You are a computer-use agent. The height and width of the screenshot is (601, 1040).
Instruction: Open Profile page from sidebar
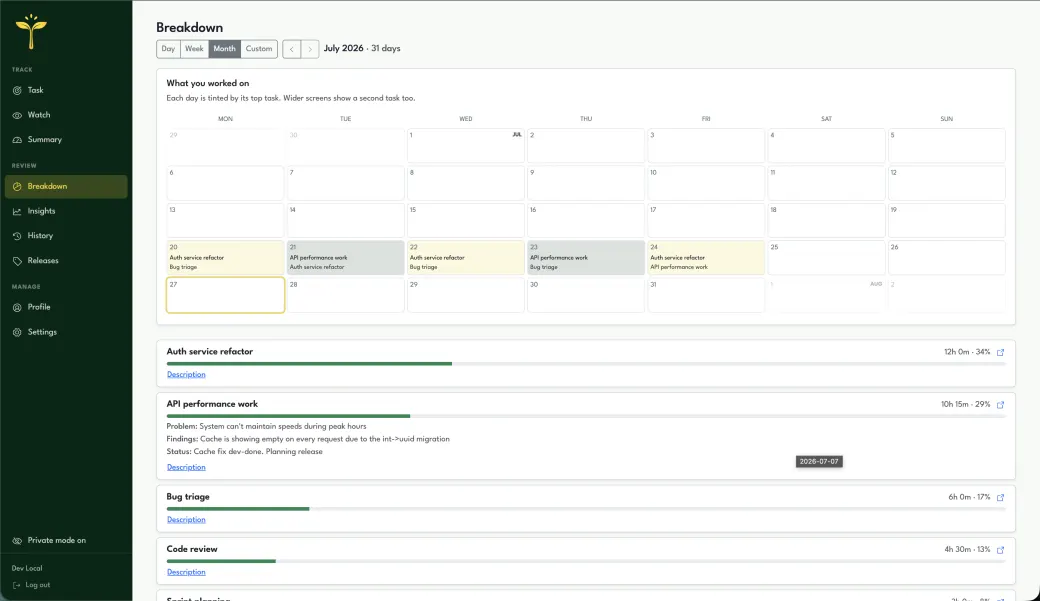click(66, 307)
